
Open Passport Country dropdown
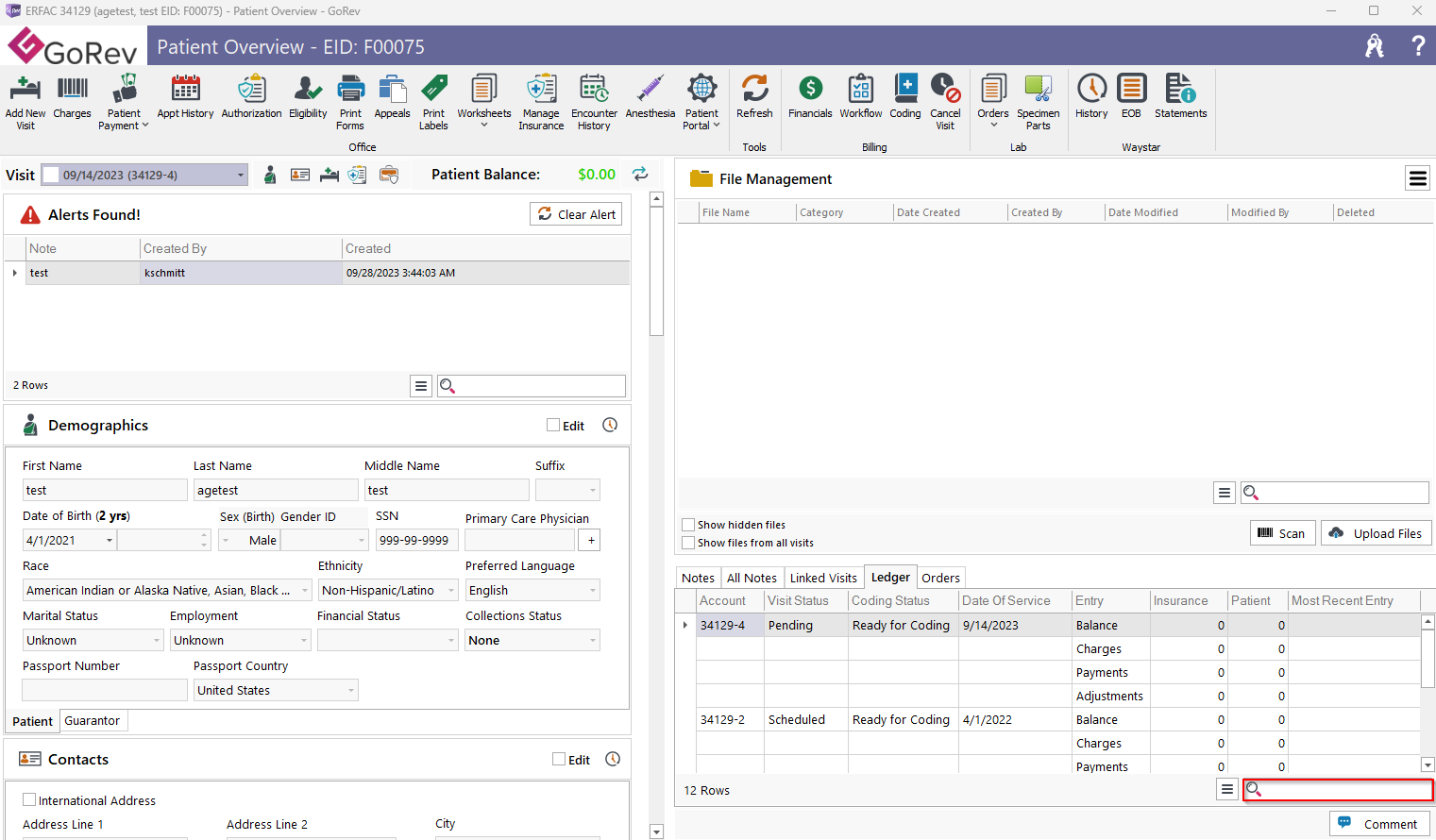pyautogui.click(x=351, y=690)
